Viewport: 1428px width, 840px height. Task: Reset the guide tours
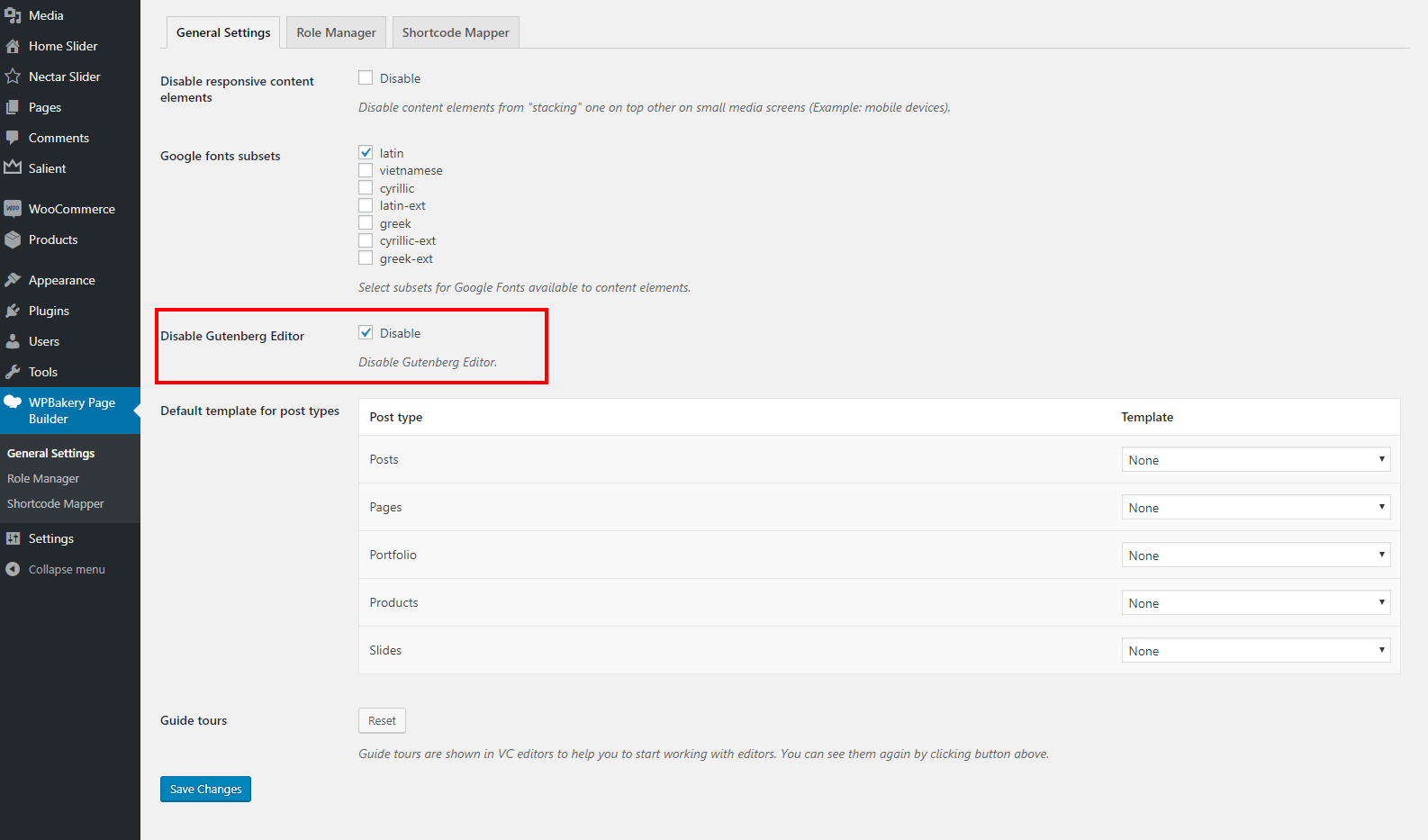(x=382, y=720)
